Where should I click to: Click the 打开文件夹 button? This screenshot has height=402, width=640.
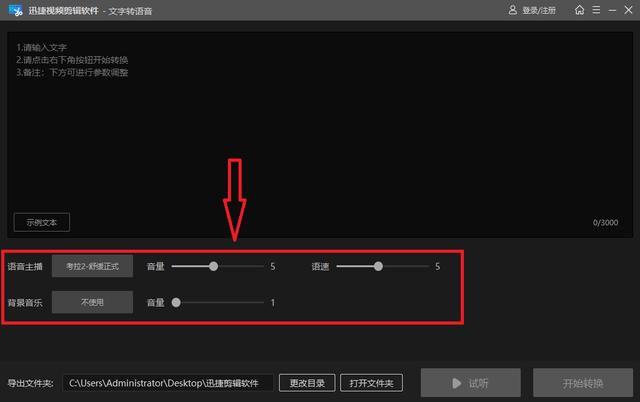click(x=371, y=383)
